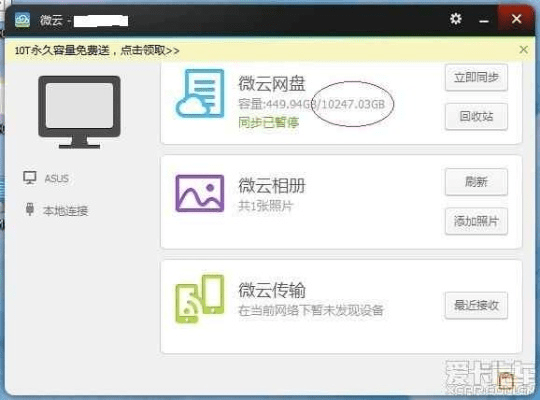Image resolution: width=540 pixels, height=400 pixels.
Task: Open the 微云传输 phones icon
Action: 200,299
